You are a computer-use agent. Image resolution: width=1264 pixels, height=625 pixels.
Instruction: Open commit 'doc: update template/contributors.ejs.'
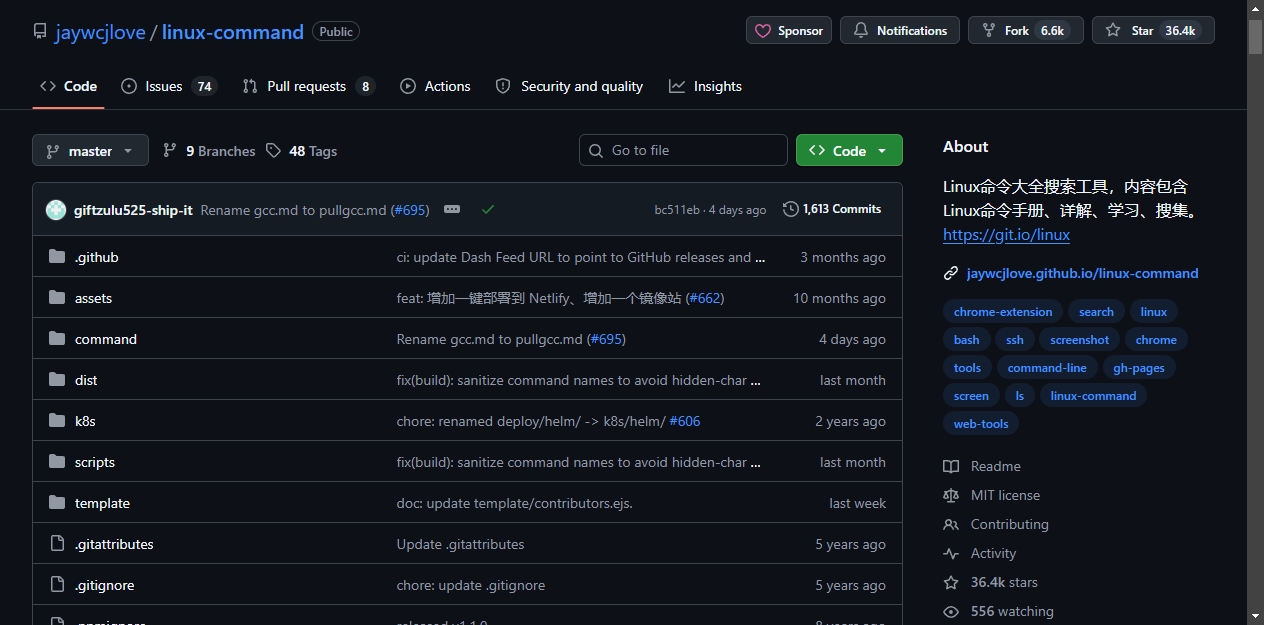click(515, 503)
